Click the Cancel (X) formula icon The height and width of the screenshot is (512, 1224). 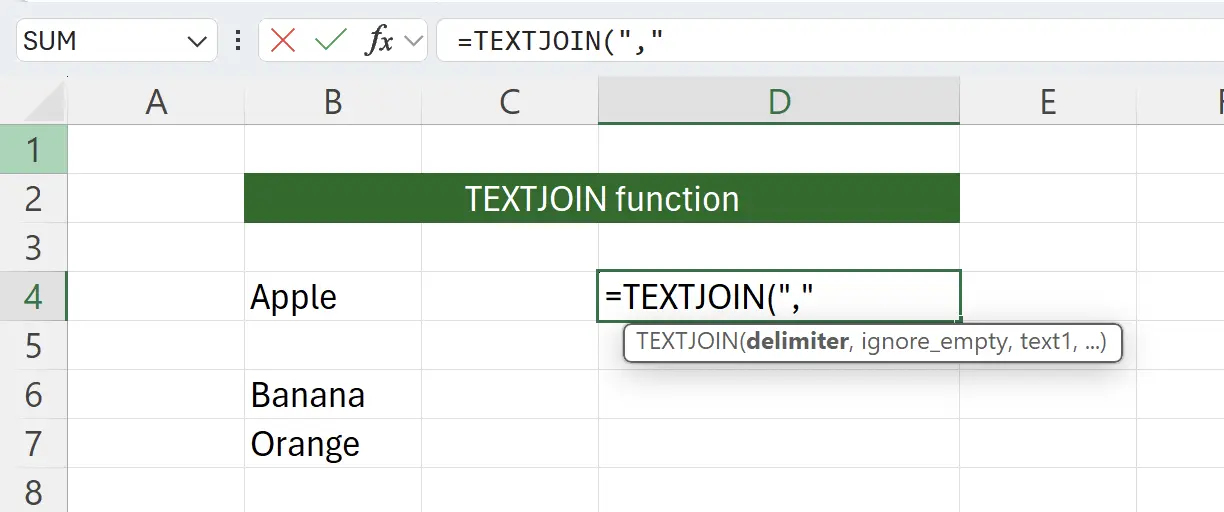tap(283, 41)
